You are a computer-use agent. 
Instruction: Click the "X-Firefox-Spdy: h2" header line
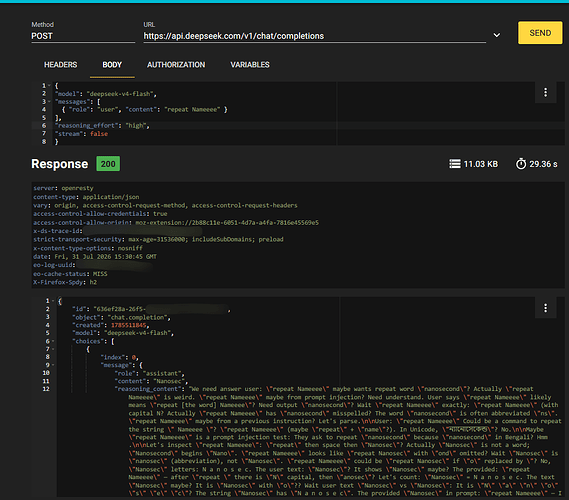coord(65,282)
